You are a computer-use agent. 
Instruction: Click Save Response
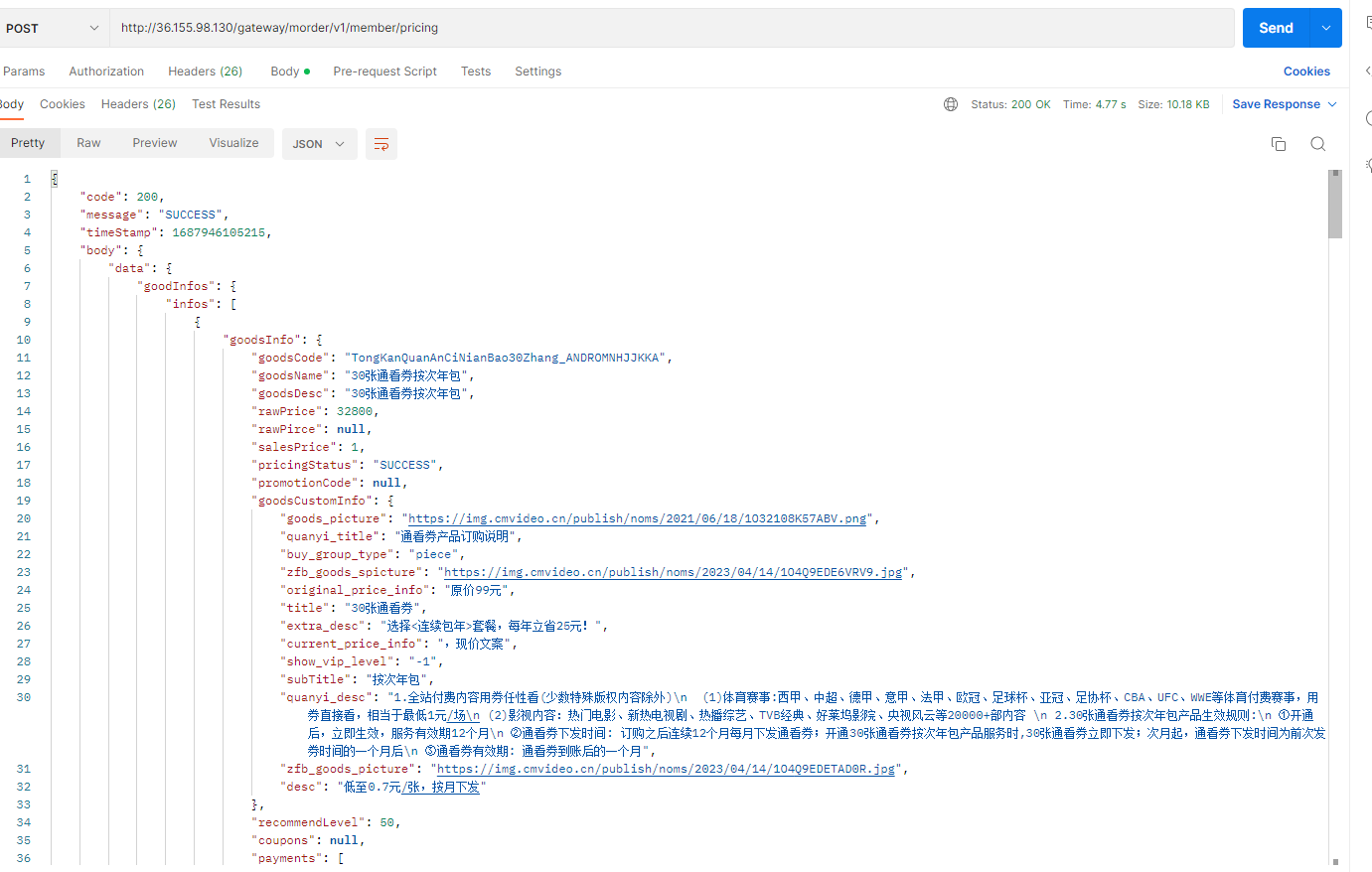pos(1276,104)
